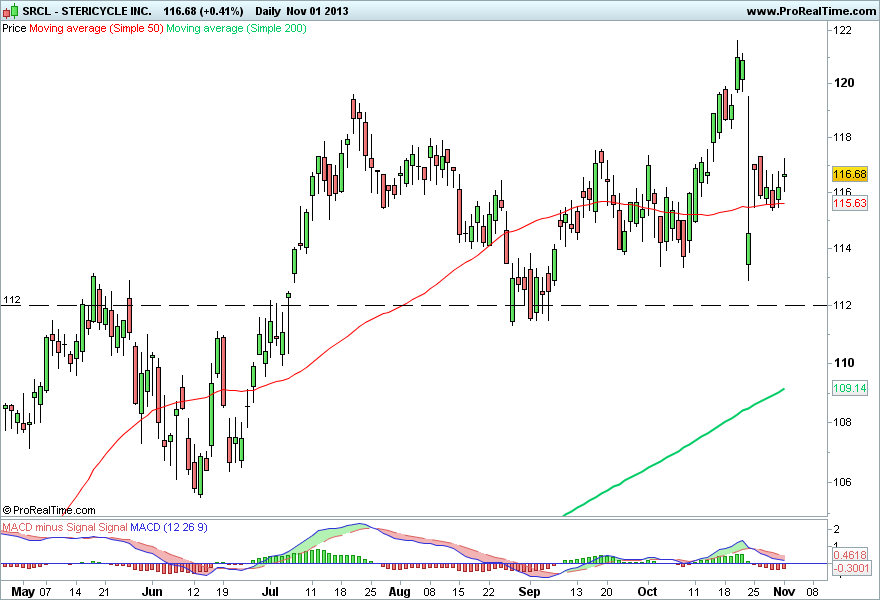Click the 0.4618 MACD value tag
Viewport: 880px width, 600px height.
click(x=851, y=555)
